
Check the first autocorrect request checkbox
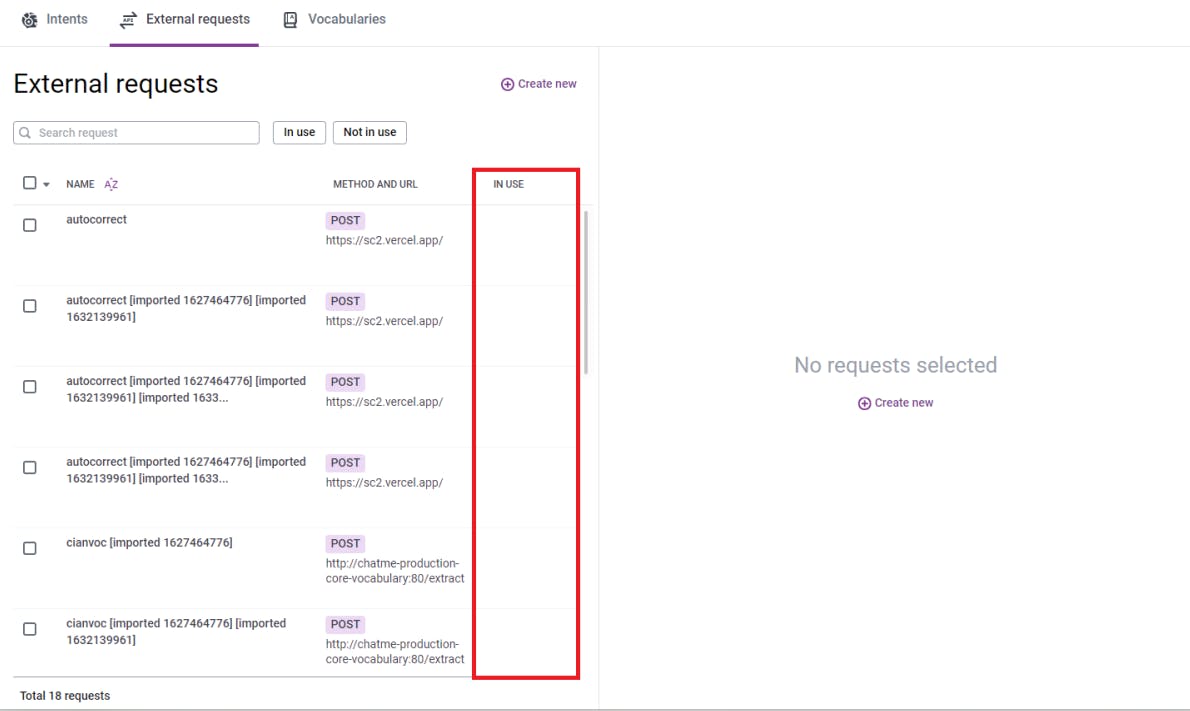30,225
